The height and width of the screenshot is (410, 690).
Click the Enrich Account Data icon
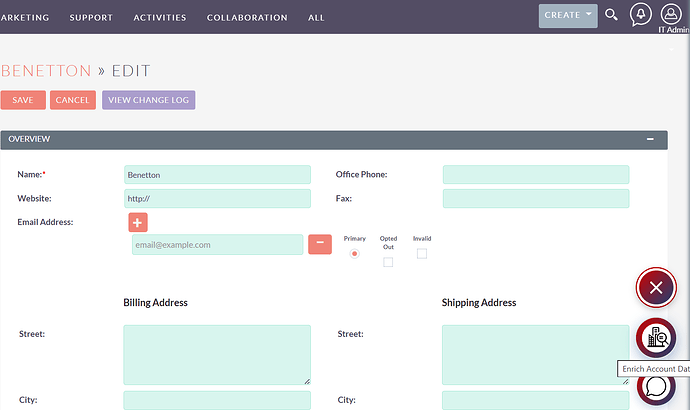pos(656,338)
